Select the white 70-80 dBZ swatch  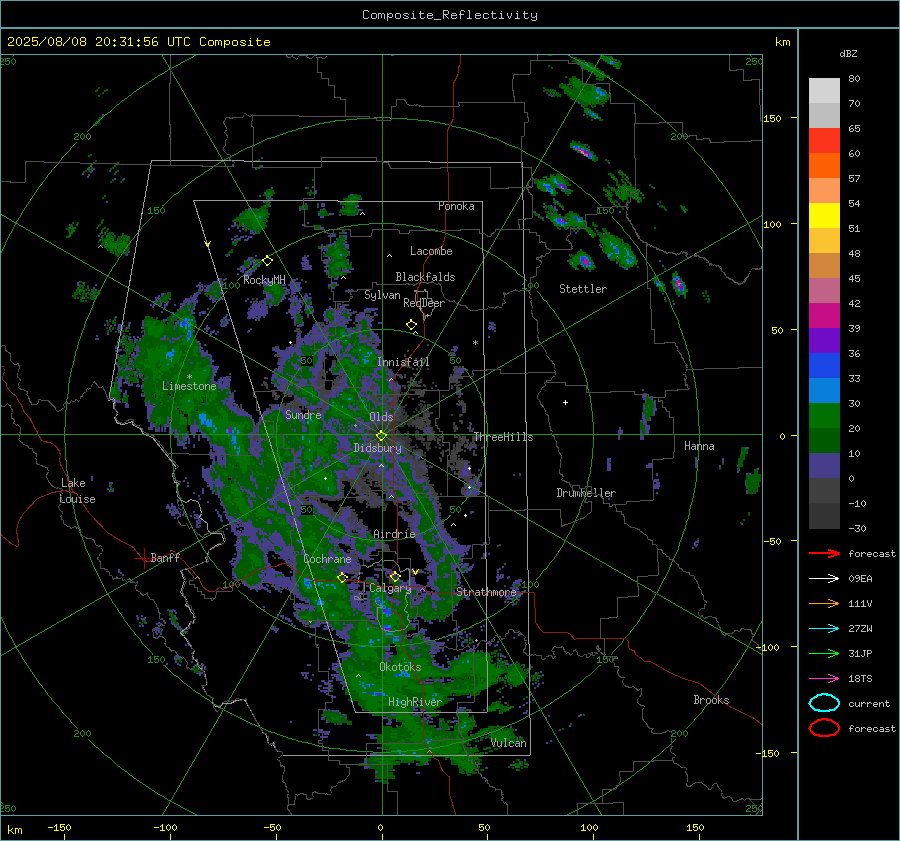[824, 91]
